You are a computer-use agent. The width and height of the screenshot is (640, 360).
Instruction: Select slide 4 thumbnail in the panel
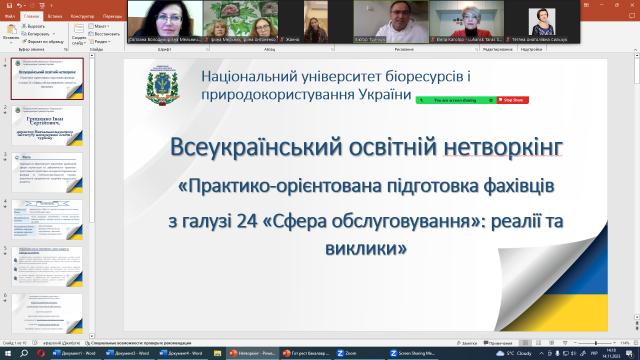pyautogui.click(x=47, y=220)
